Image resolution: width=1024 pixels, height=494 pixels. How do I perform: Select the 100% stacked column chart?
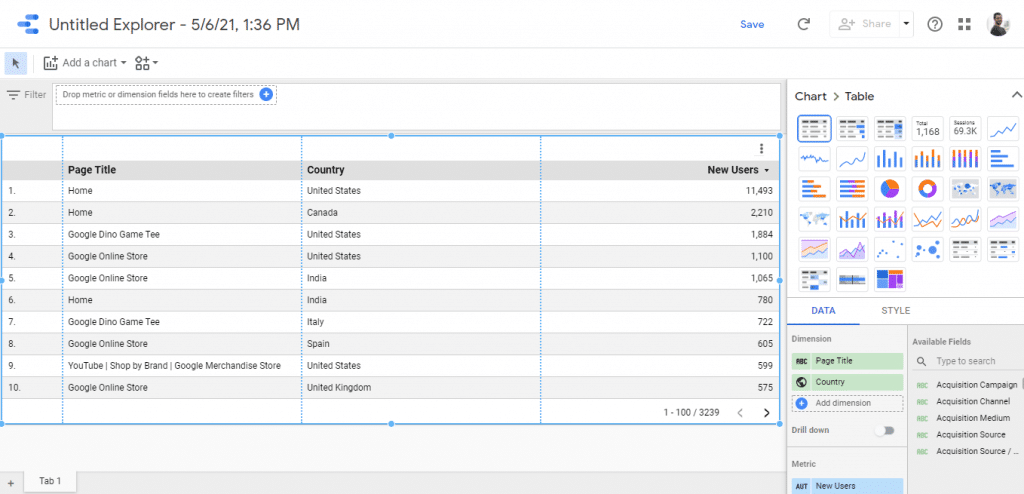pos(965,159)
